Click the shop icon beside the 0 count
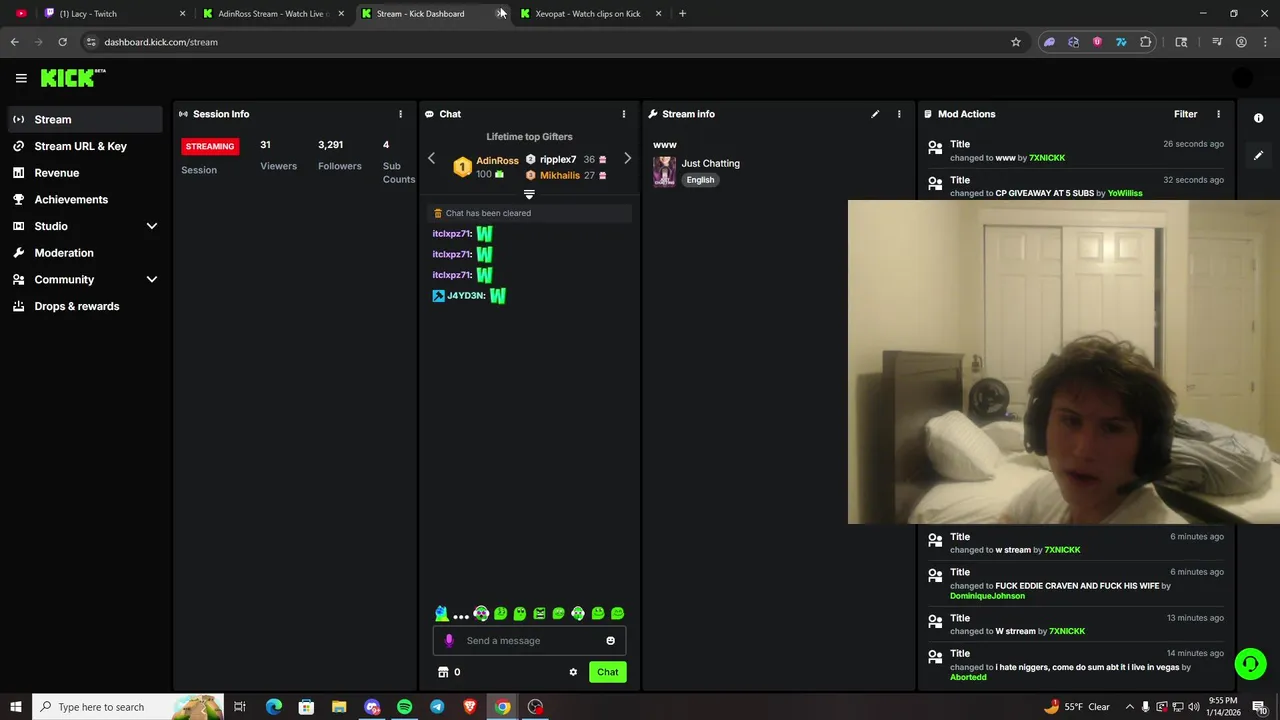 click(443, 672)
